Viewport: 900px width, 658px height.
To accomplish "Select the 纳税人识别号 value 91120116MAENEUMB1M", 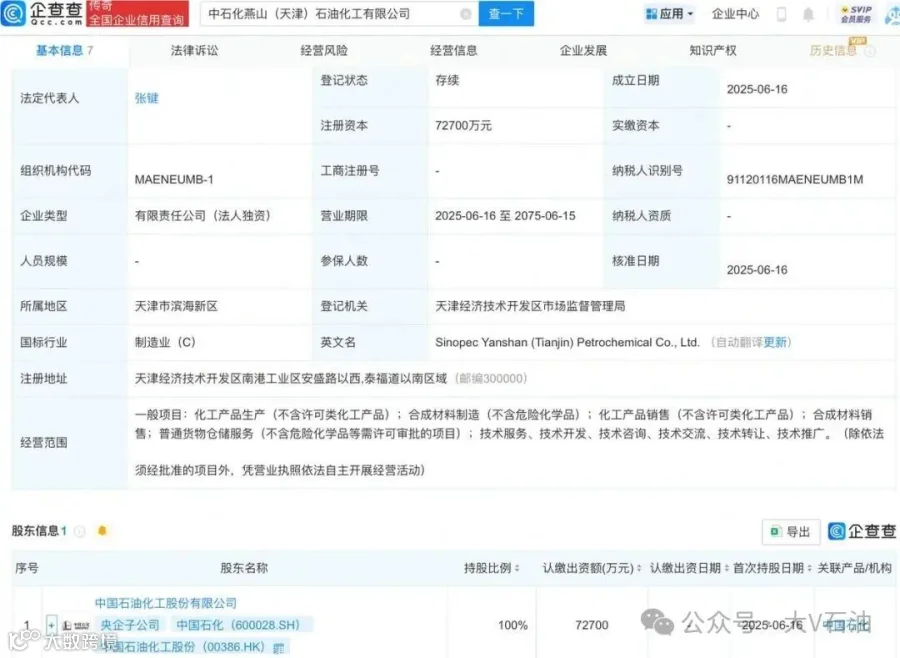I will point(795,180).
